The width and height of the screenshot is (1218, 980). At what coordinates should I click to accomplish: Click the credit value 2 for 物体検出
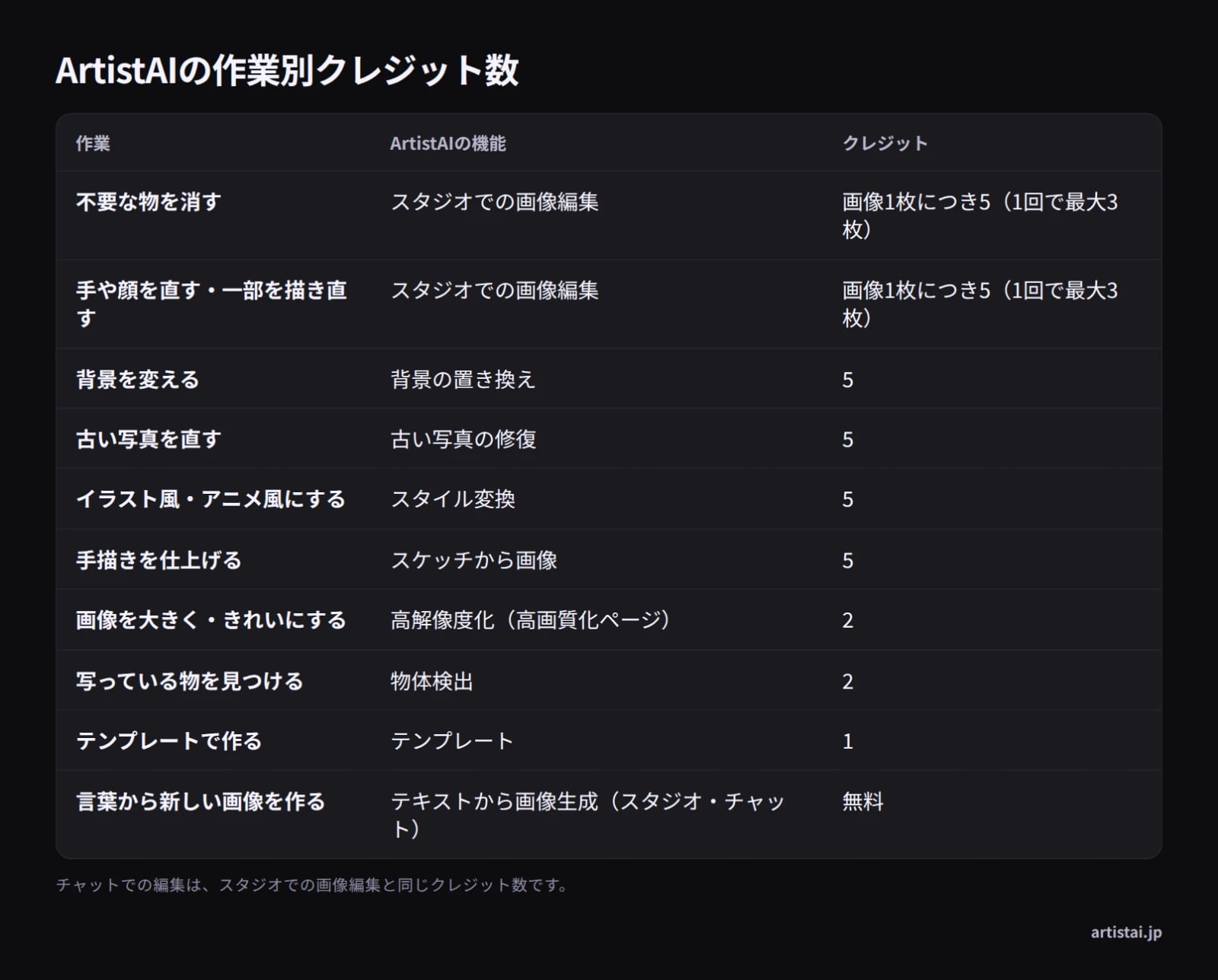[x=848, y=681]
